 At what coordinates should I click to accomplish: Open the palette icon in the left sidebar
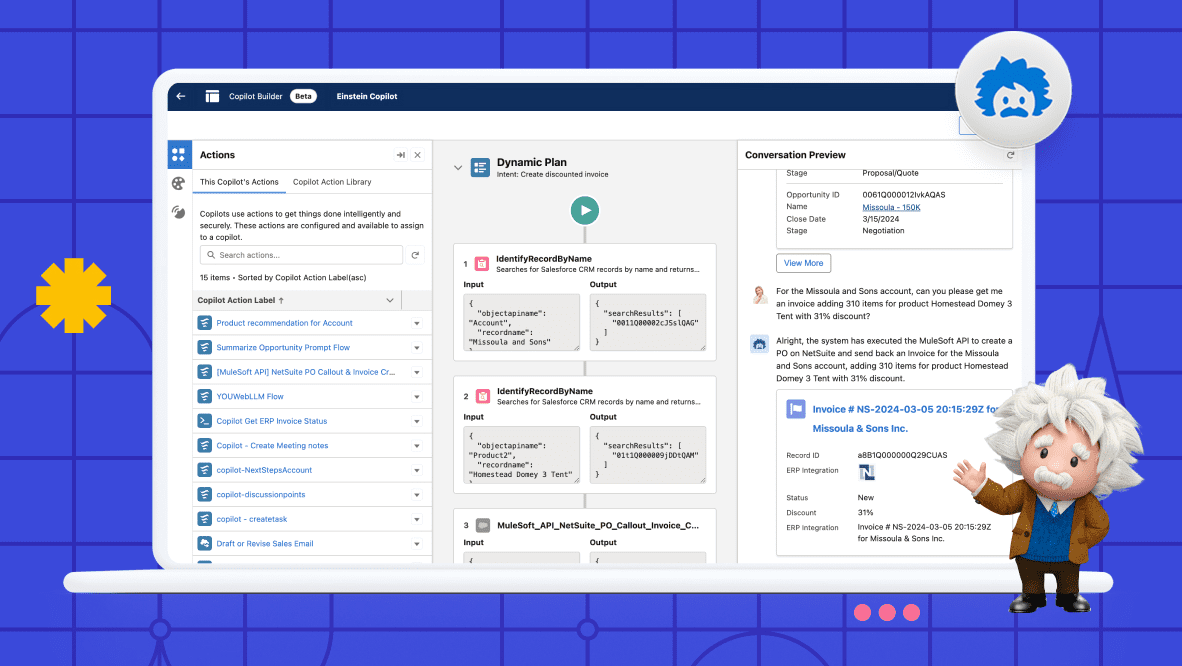(178, 183)
